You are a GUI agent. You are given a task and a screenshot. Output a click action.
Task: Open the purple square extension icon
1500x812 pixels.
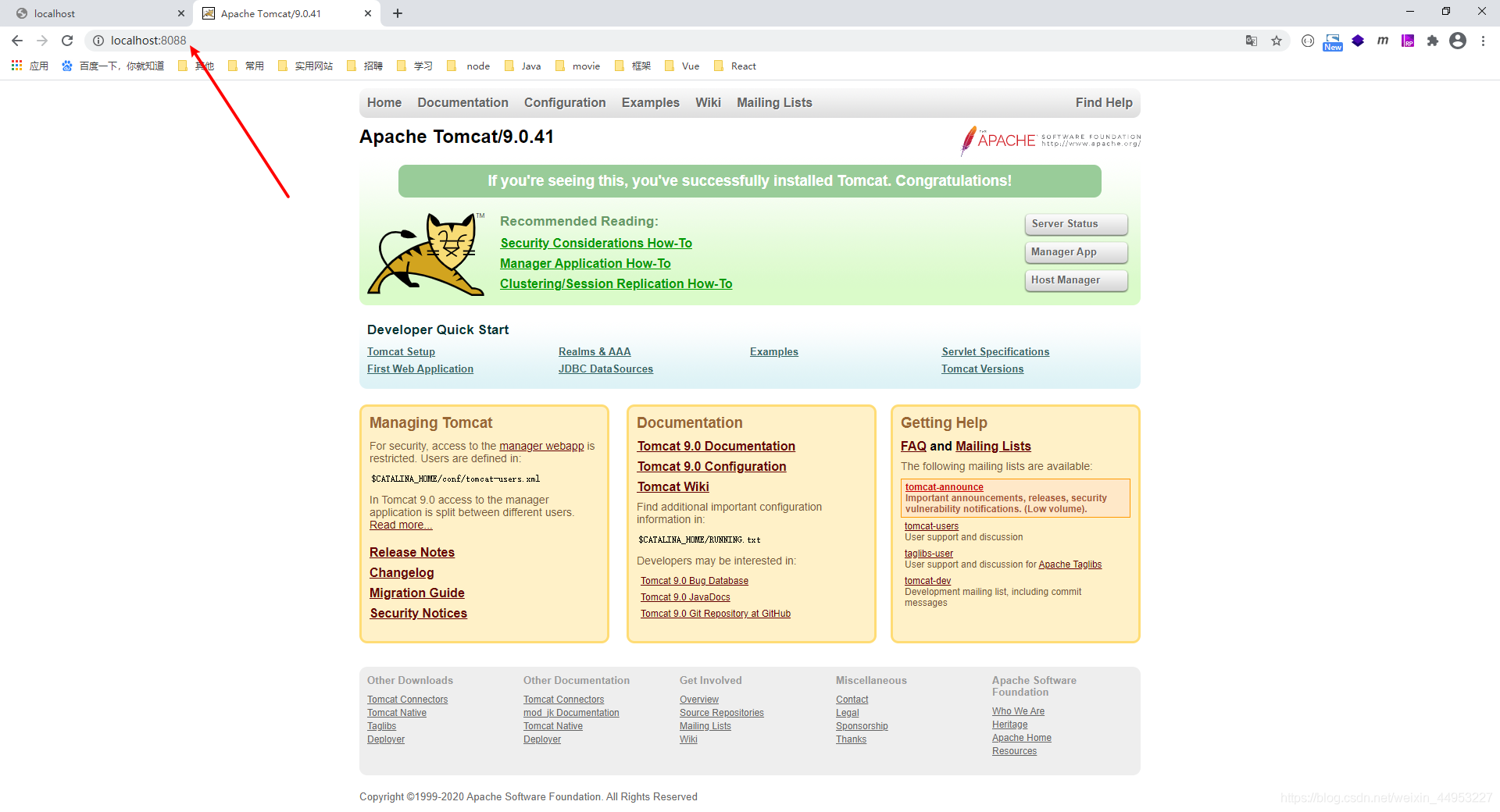click(x=1408, y=41)
